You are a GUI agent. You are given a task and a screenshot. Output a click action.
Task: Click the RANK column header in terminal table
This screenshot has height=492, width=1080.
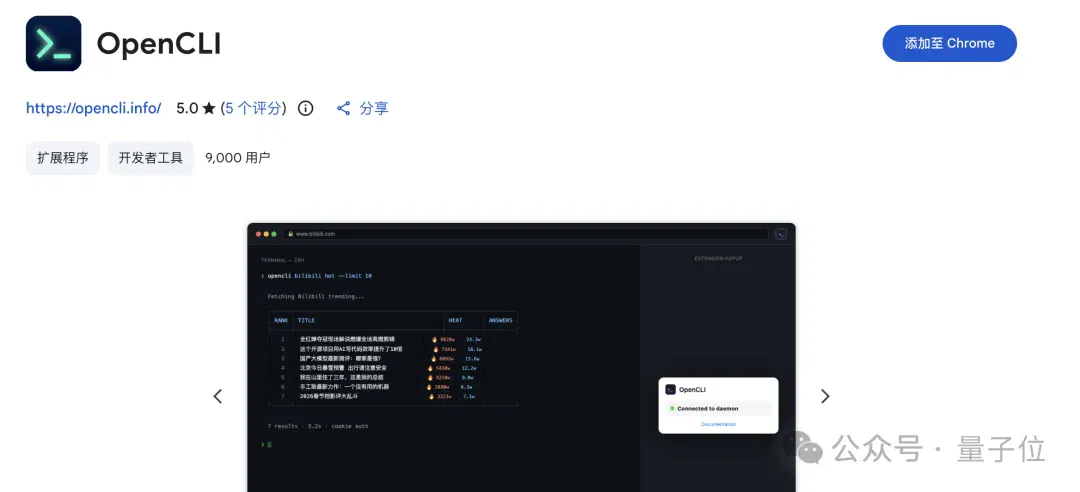[281, 320]
